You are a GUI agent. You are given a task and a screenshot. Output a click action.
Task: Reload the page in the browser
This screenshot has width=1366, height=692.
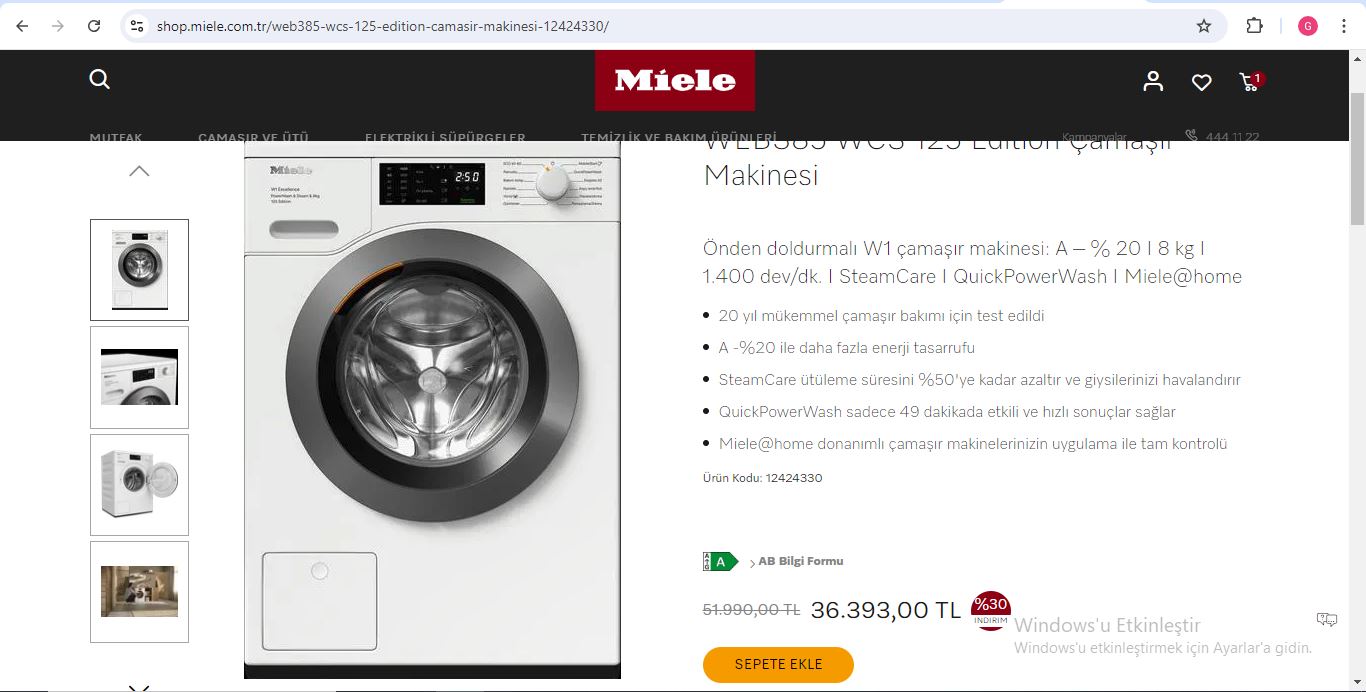pyautogui.click(x=94, y=26)
